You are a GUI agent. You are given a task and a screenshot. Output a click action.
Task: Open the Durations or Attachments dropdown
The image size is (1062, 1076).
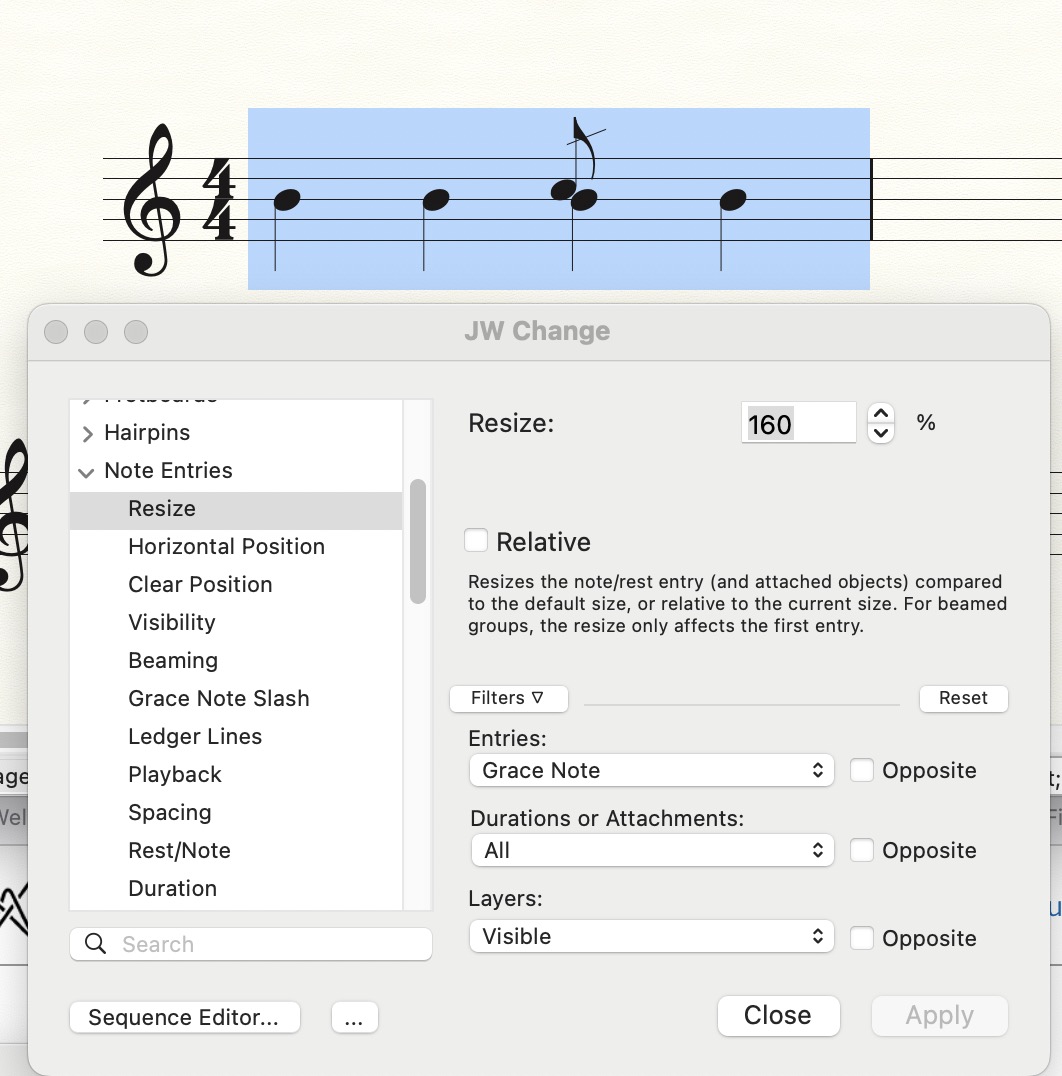(x=651, y=850)
